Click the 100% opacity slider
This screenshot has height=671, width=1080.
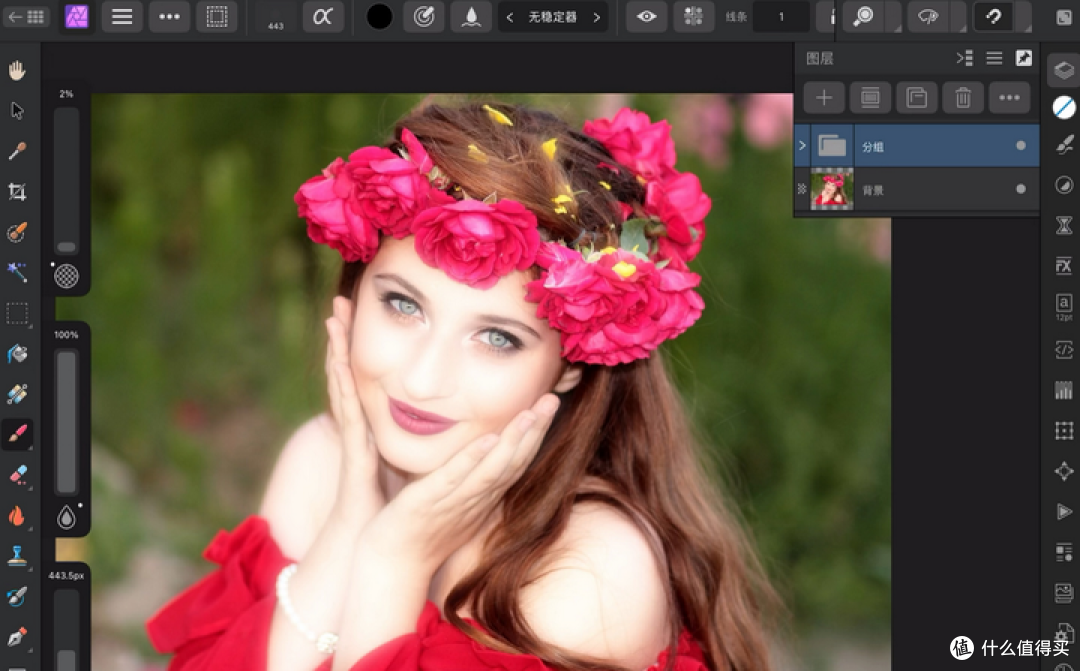[x=66, y=421]
